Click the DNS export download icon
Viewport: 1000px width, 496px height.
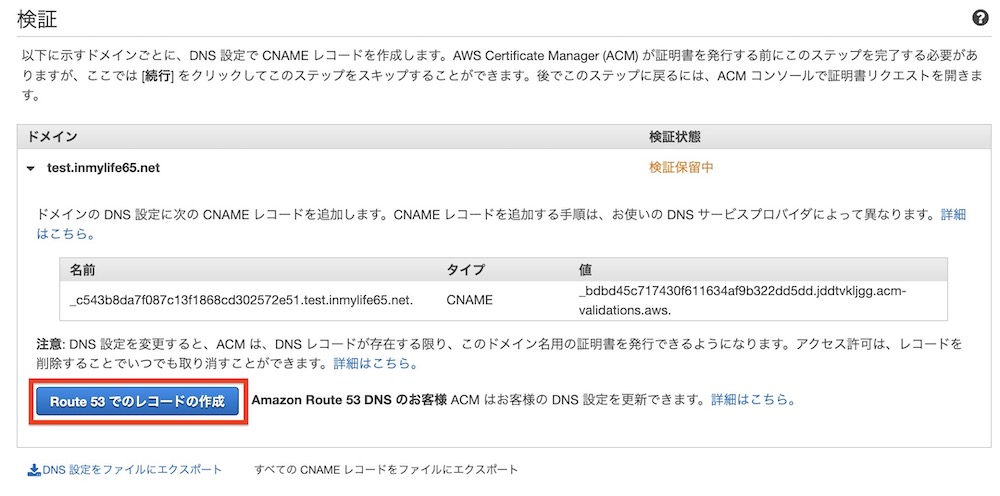[x=33, y=470]
